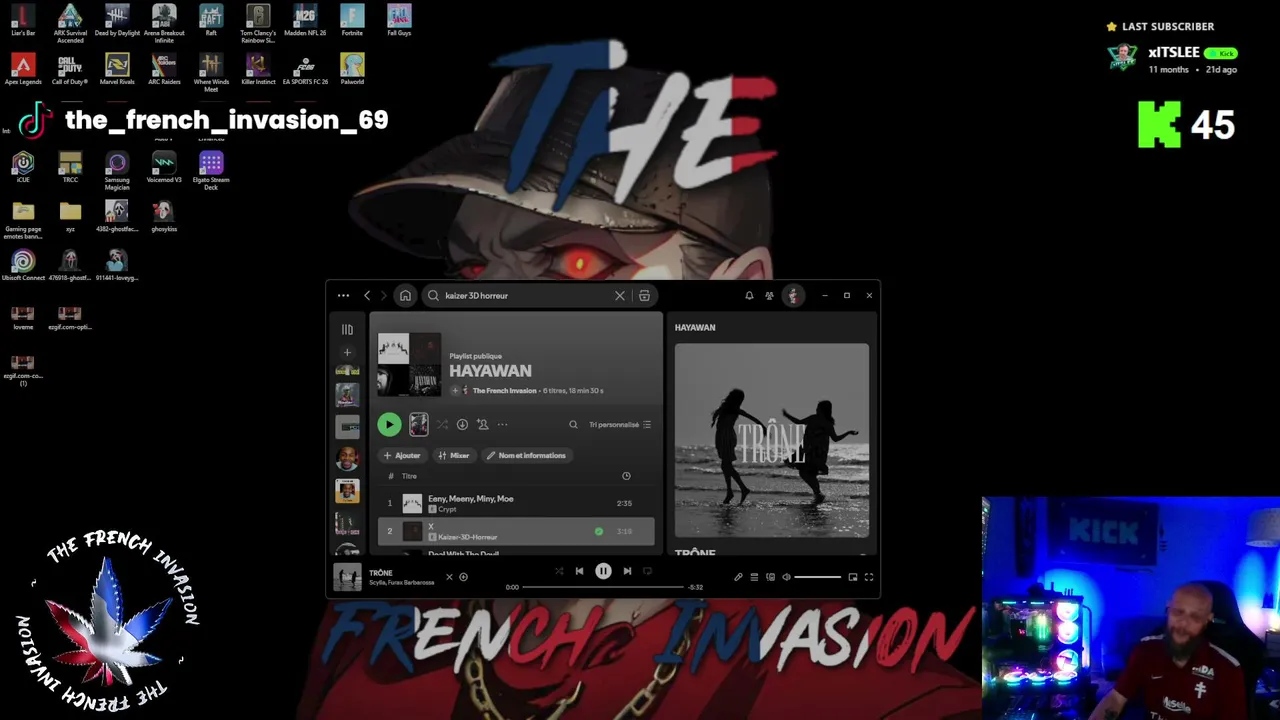The width and height of the screenshot is (1280, 720).
Task: Click the Spotify volume slider
Action: [818, 577]
